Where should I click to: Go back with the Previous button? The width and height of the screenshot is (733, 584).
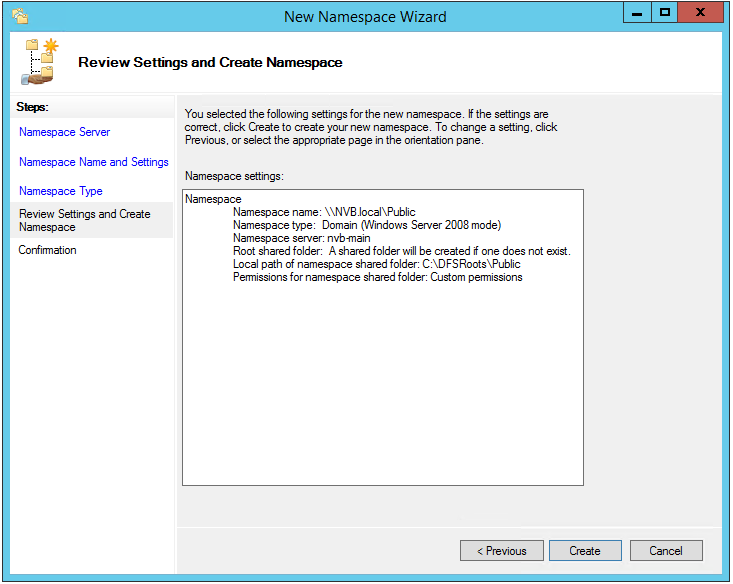click(502, 551)
